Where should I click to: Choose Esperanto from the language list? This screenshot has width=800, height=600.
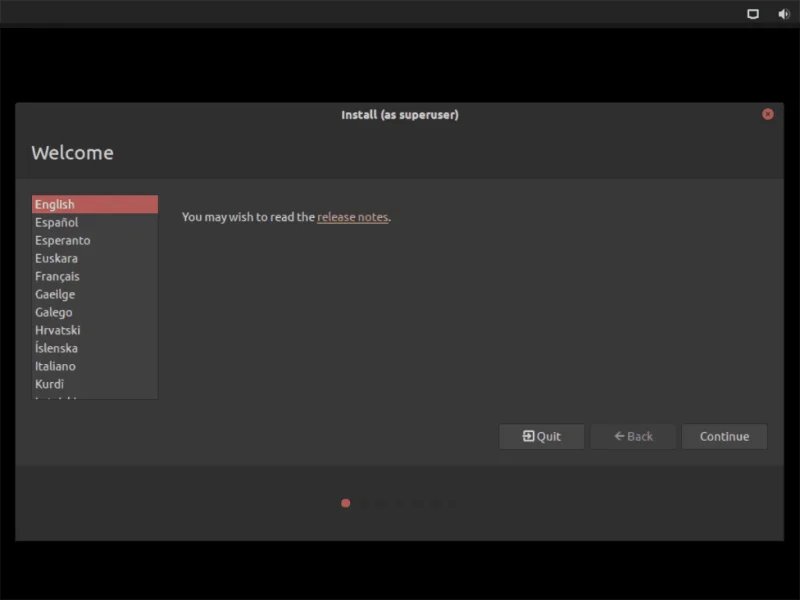tap(95, 240)
